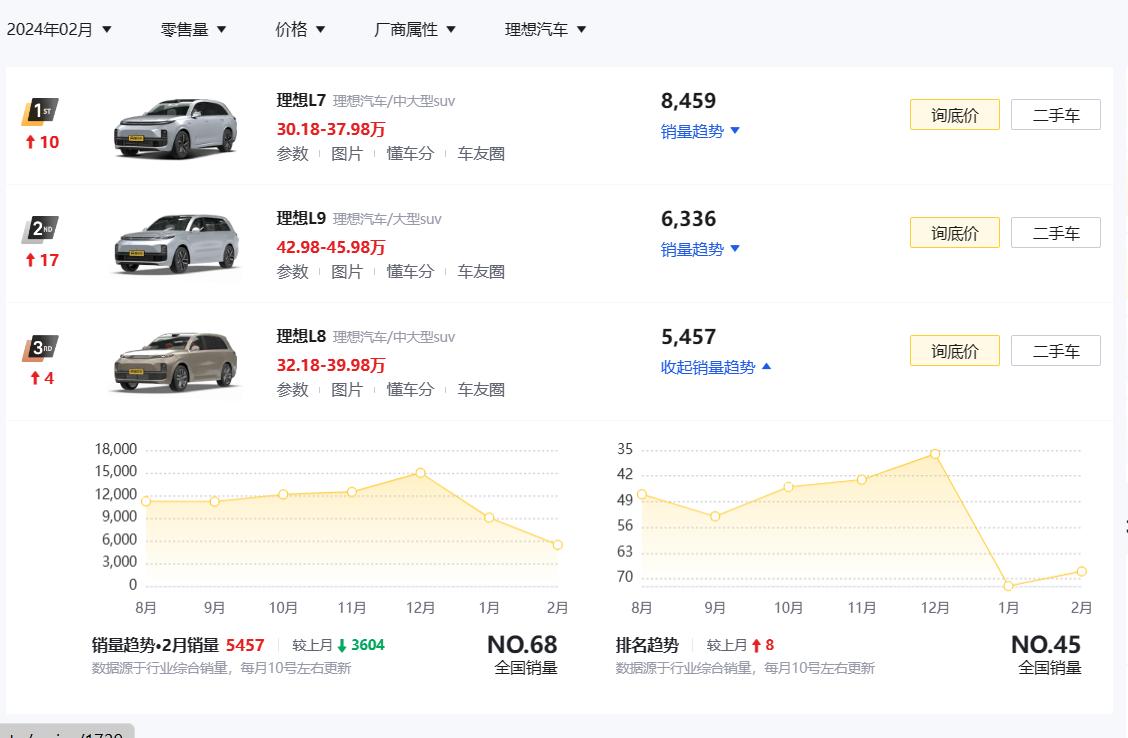Click the red 5457 February sales value
The height and width of the screenshot is (738, 1128).
[x=245, y=644]
